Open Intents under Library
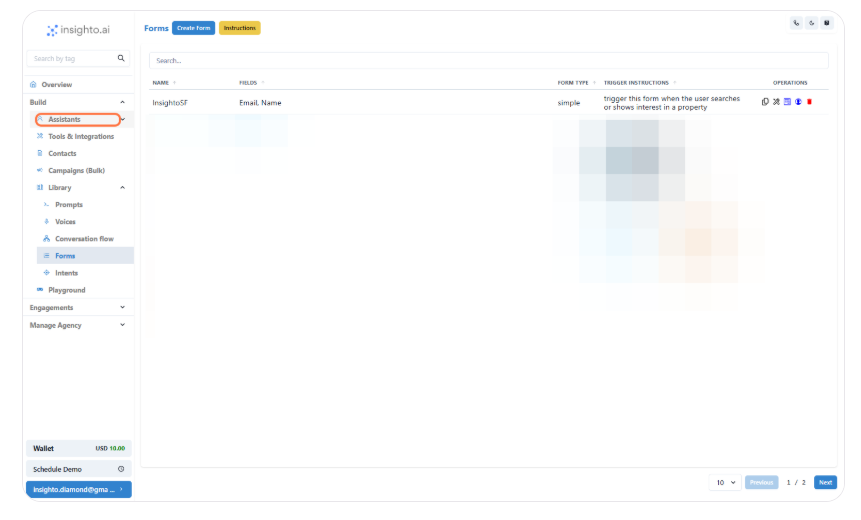Screen dimensions: 861x520 pyautogui.click(x=66, y=272)
